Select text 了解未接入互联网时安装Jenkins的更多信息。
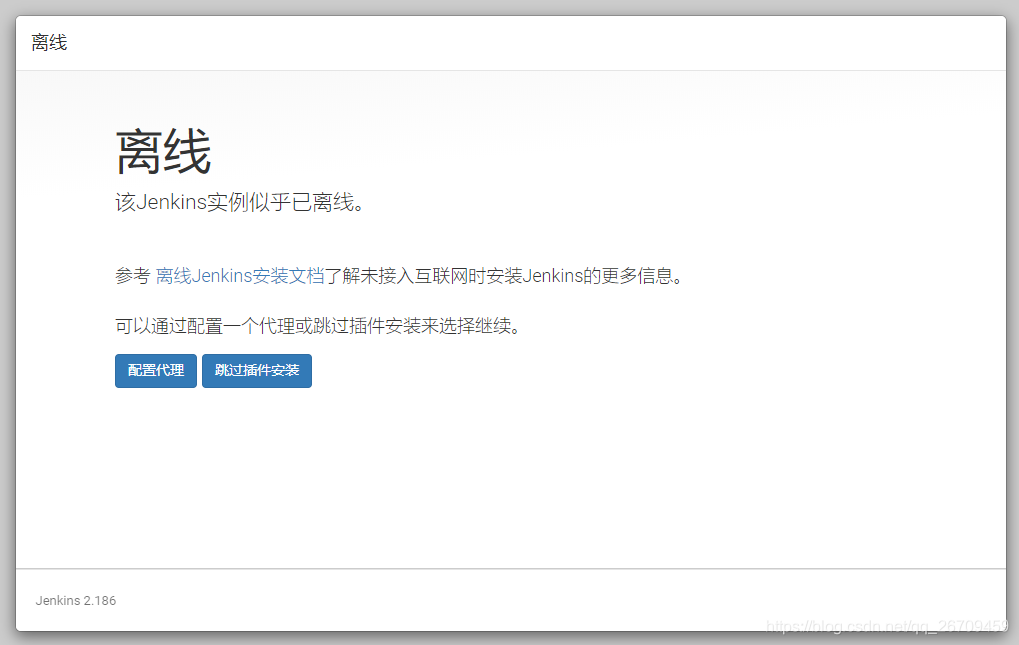Image resolution: width=1019 pixels, height=645 pixels. click(x=505, y=276)
